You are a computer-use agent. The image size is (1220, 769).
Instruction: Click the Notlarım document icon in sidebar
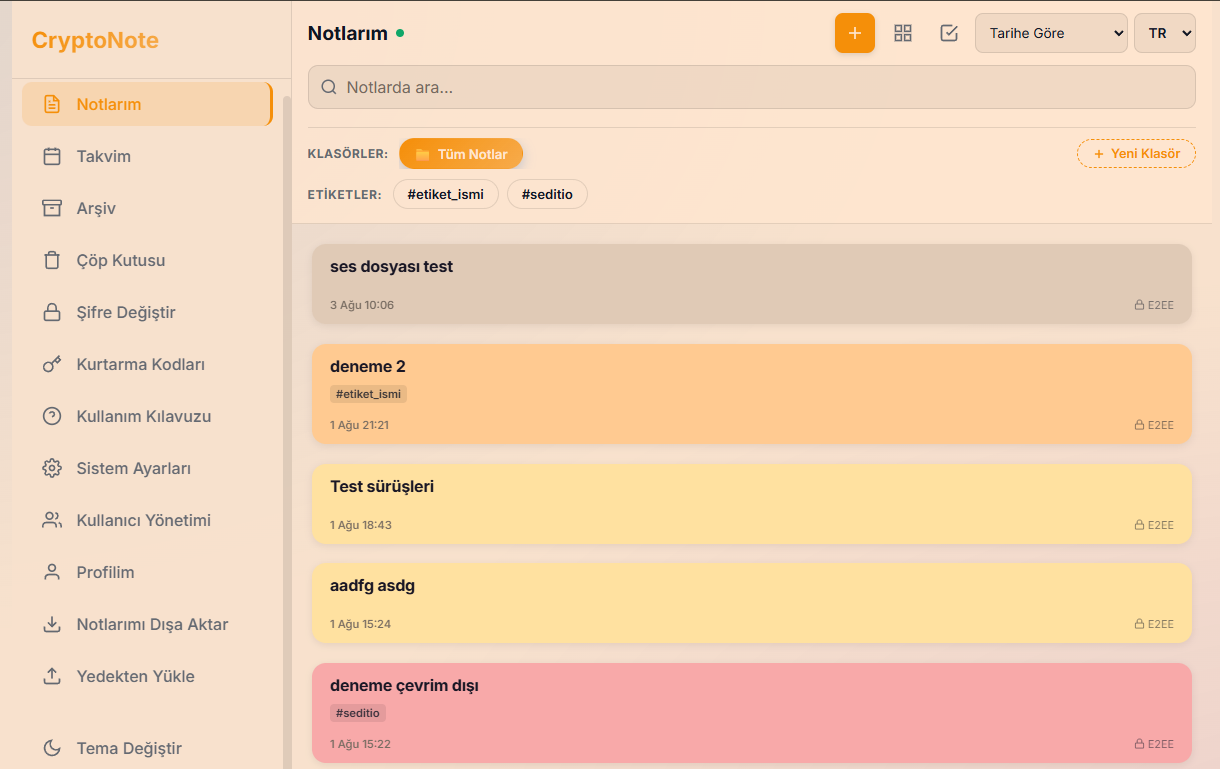click(52, 104)
